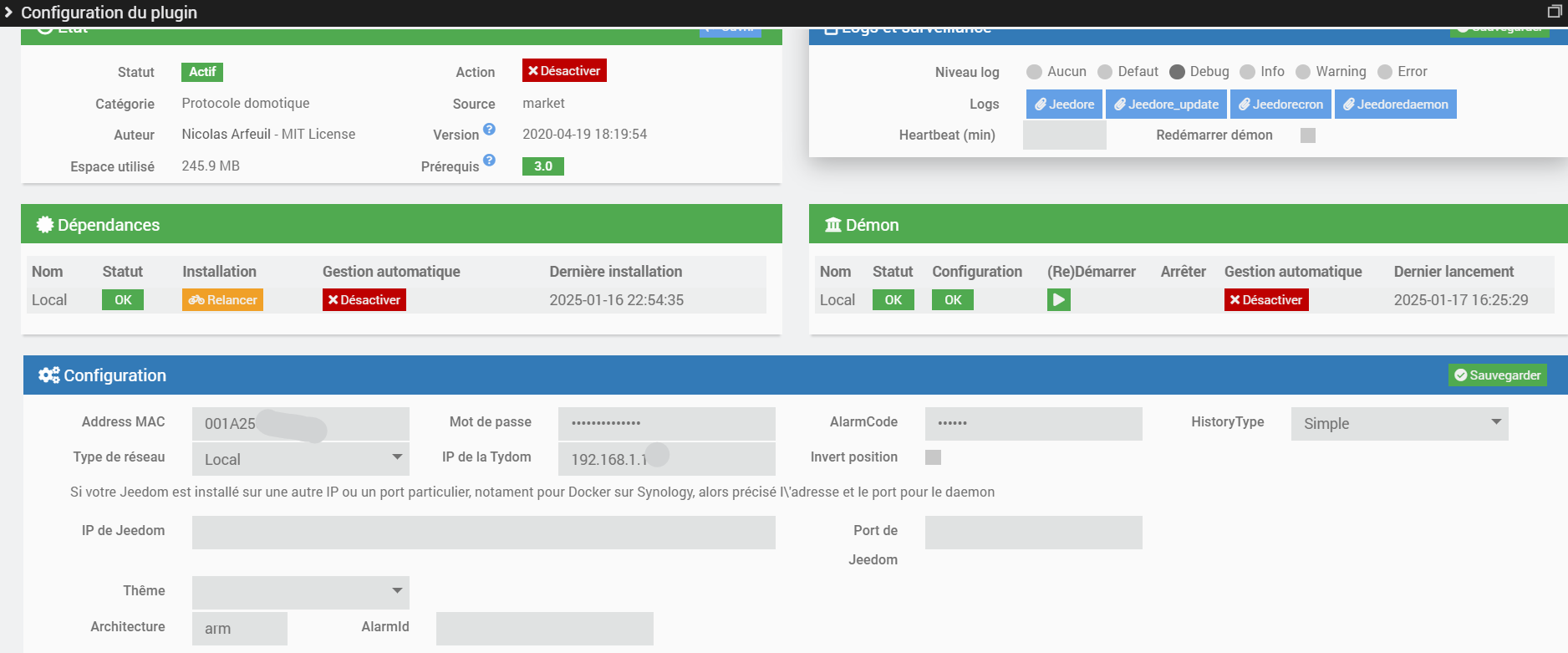Click the Version help question mark icon

(x=490, y=129)
